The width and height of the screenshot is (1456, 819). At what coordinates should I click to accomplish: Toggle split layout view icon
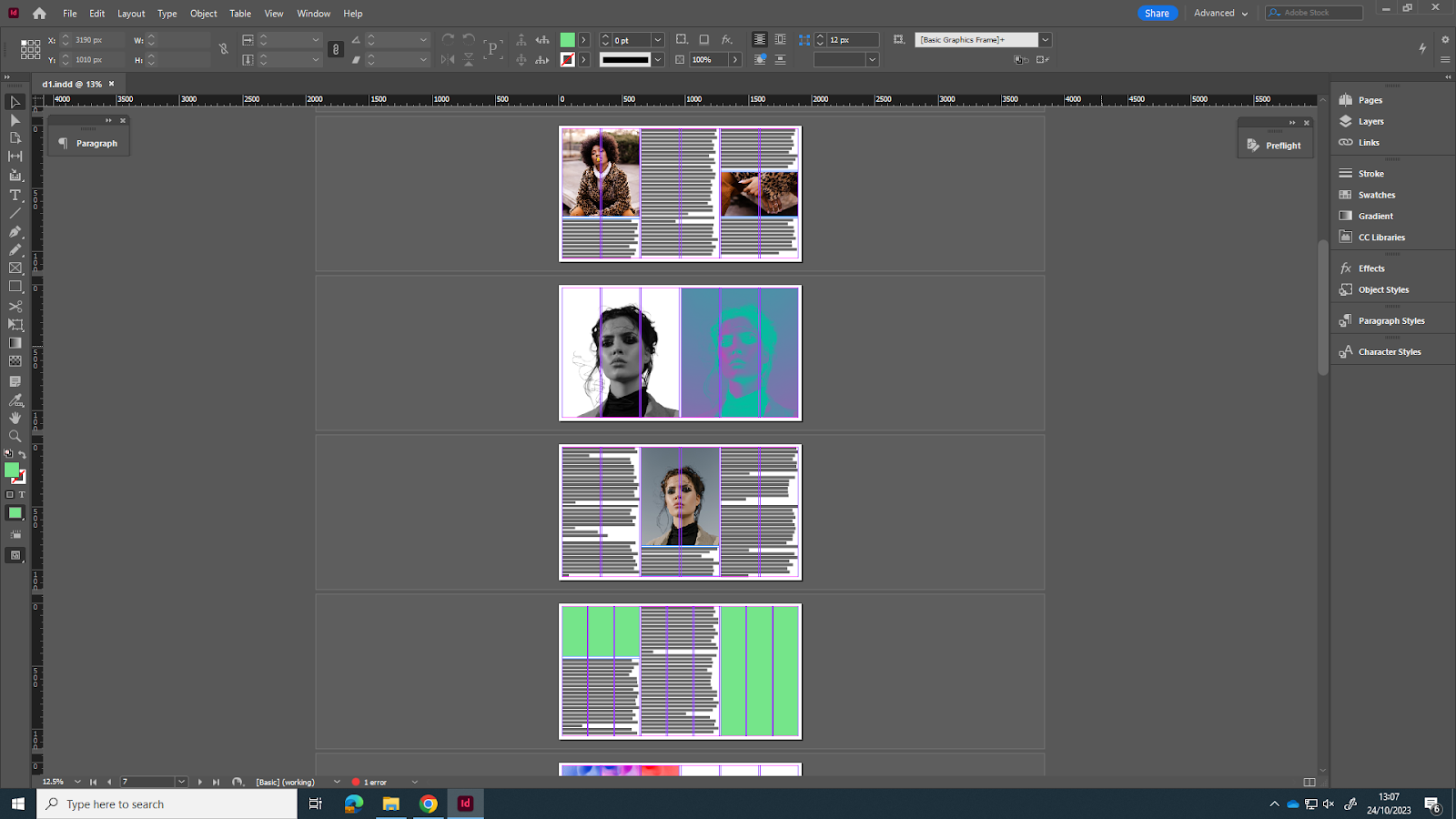(1309, 782)
